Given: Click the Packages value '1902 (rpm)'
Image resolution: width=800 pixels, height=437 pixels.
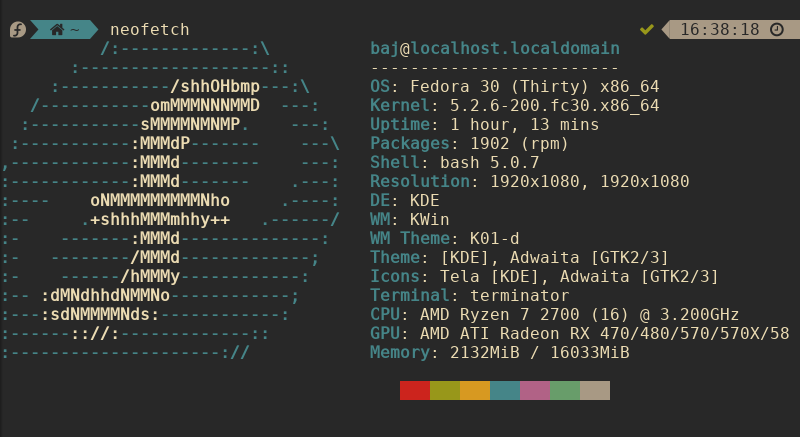Looking at the screenshot, I should click(x=519, y=144).
